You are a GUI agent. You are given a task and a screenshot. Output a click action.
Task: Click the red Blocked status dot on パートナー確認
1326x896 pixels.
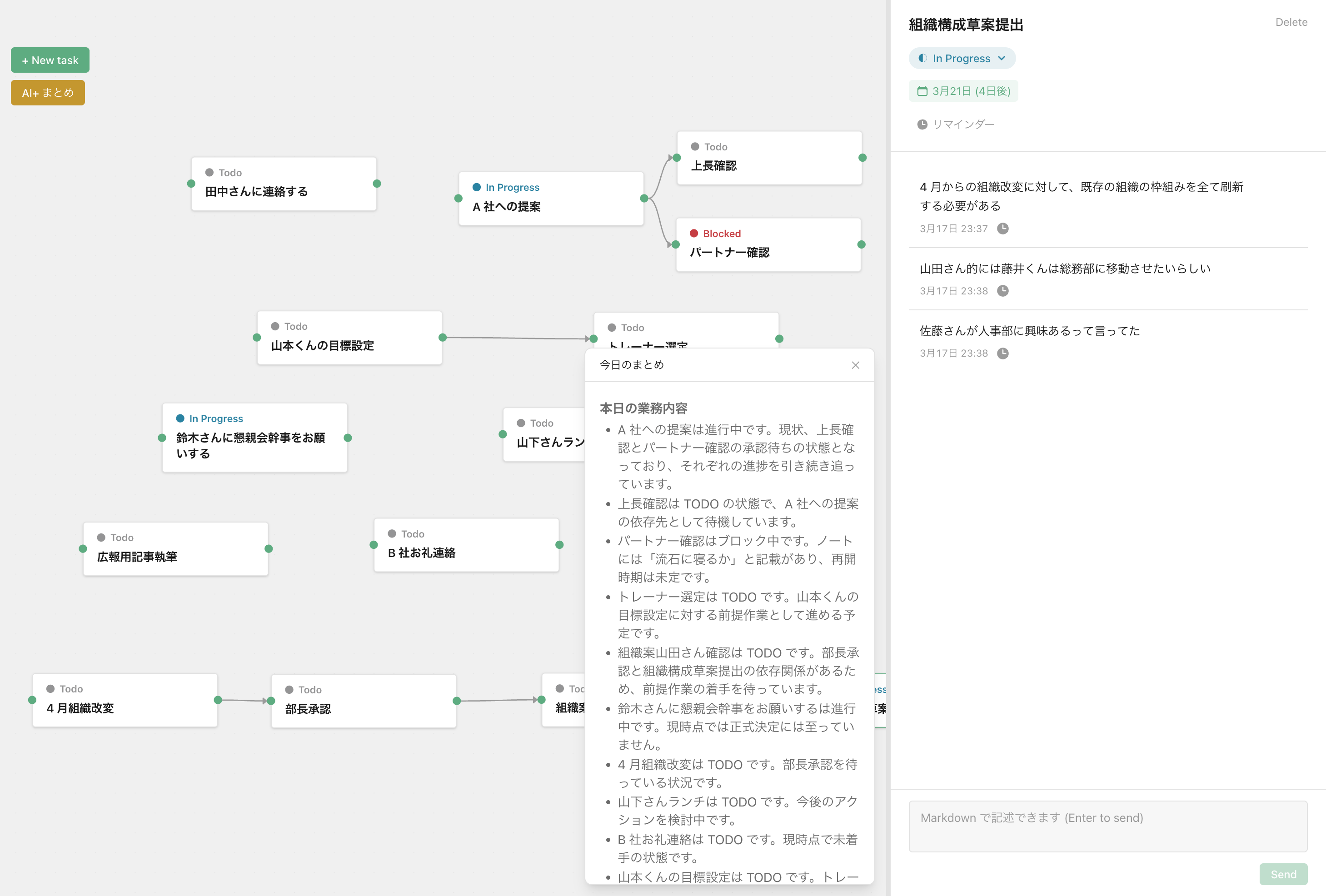(x=694, y=233)
